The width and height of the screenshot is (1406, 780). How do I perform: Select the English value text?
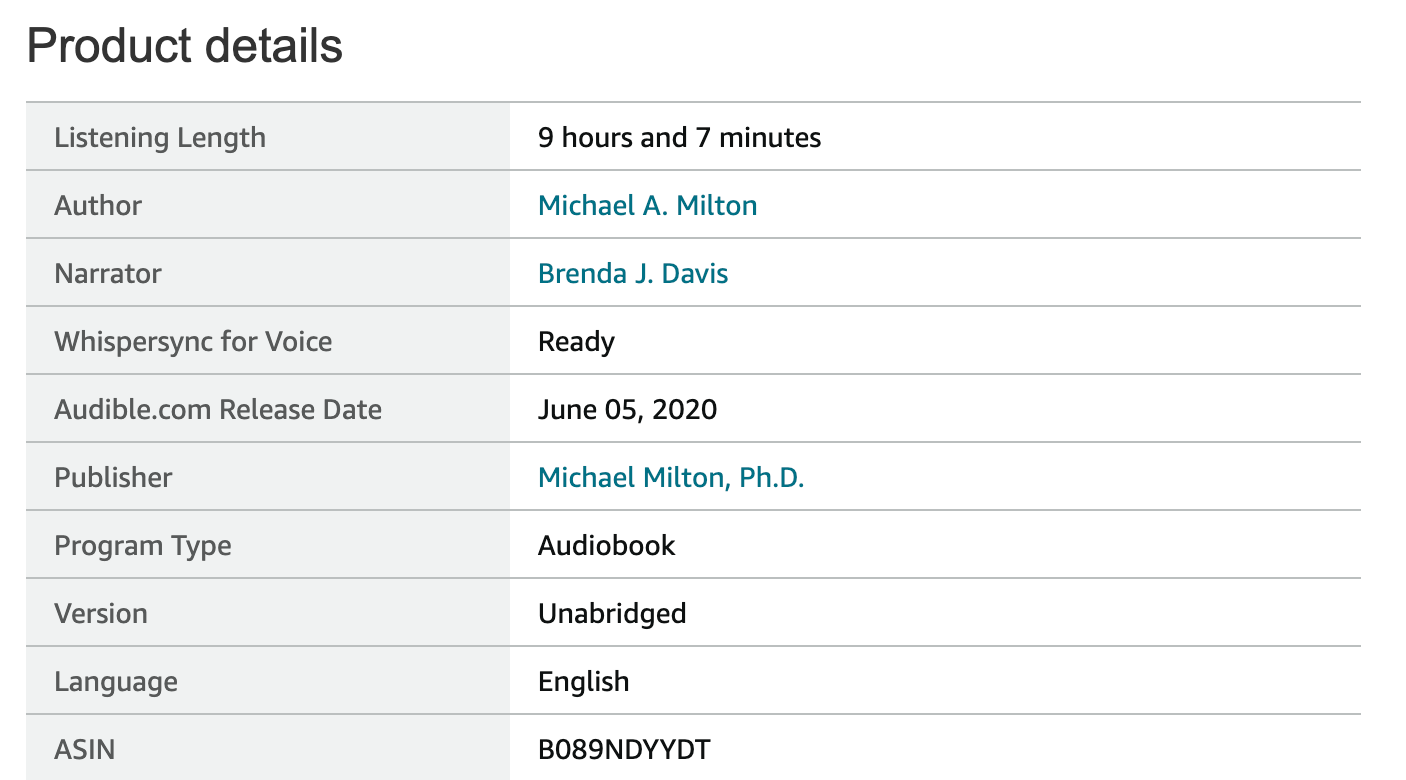pos(584,682)
